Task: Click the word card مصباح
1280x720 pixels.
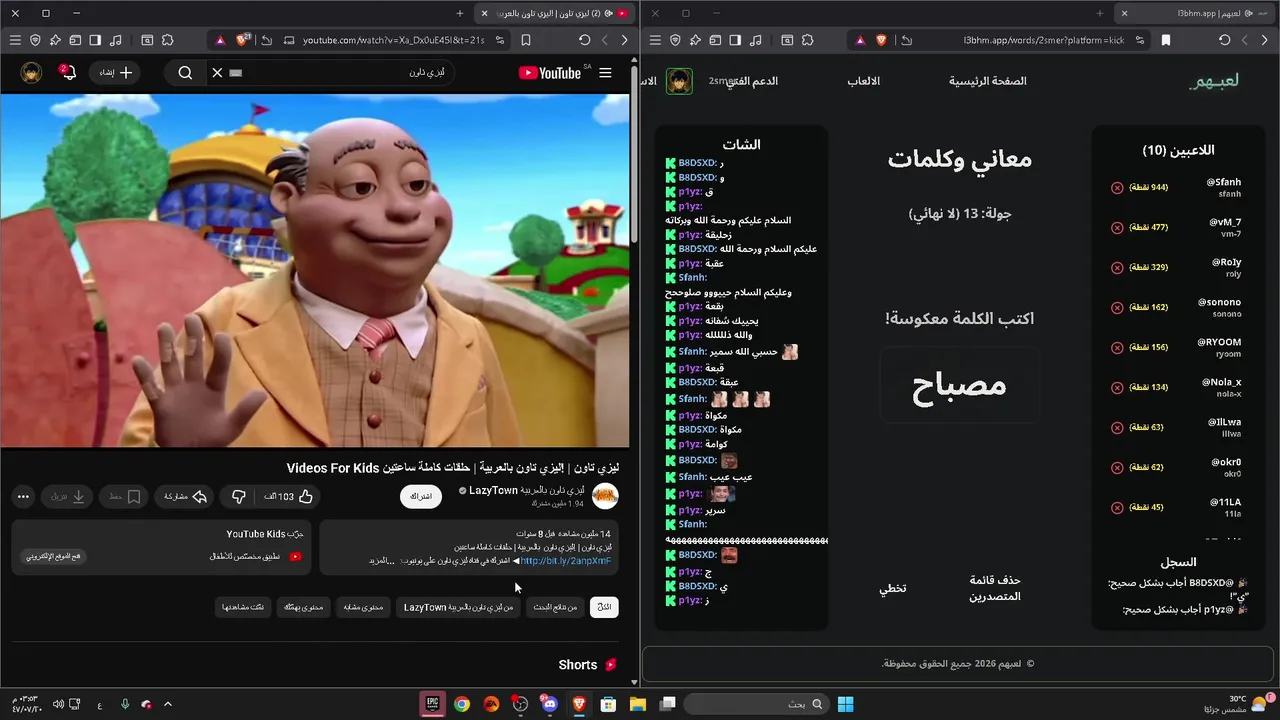Action: click(x=959, y=385)
